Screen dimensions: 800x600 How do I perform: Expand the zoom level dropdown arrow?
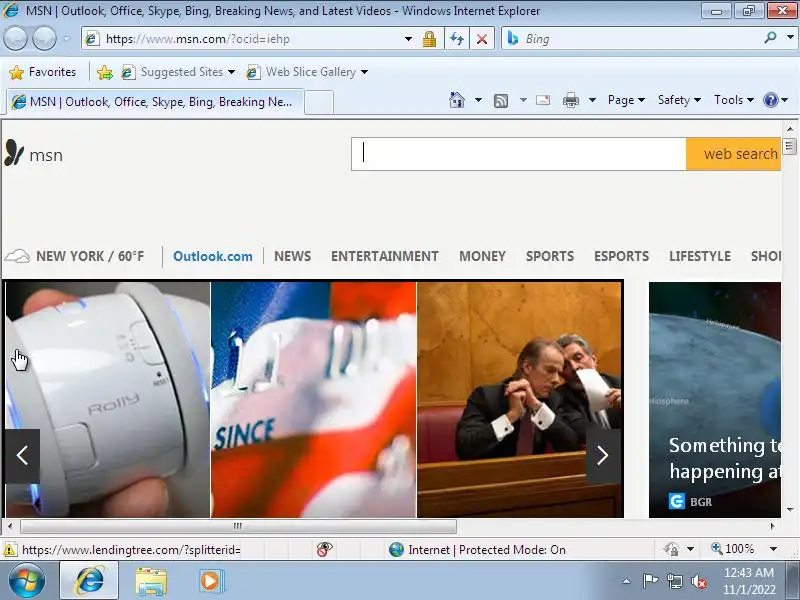click(x=773, y=549)
